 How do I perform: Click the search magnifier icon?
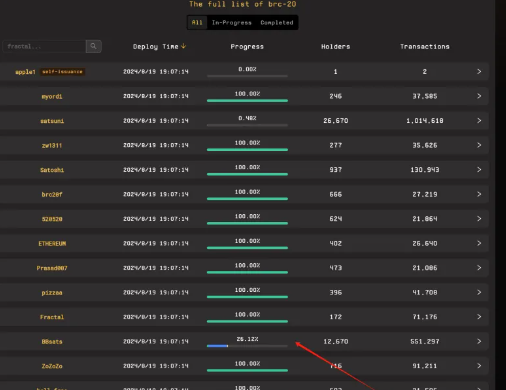coord(94,46)
